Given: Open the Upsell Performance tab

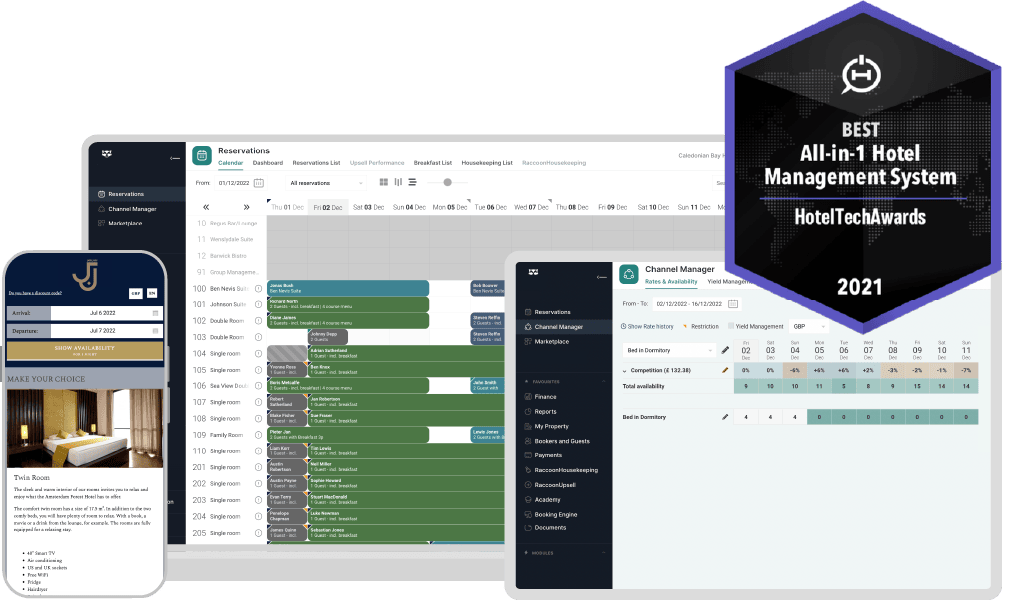Looking at the screenshot, I should pos(377,163).
